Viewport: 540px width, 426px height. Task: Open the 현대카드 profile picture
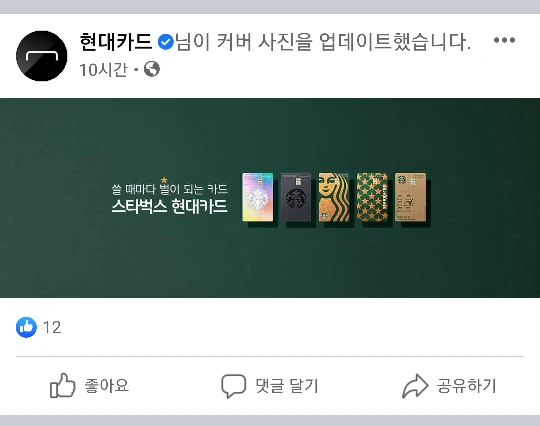(x=42, y=56)
